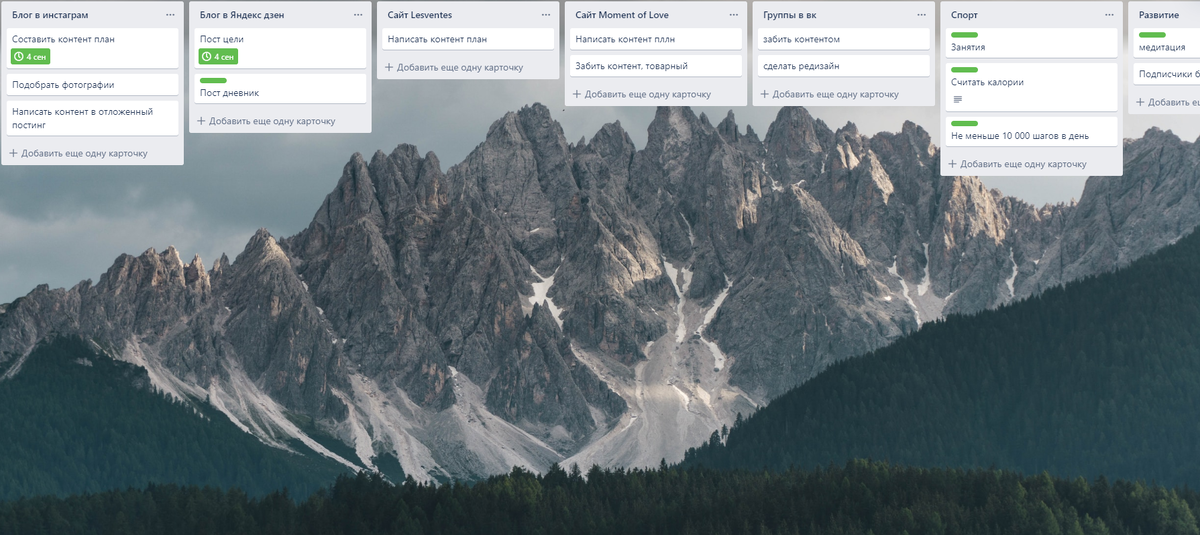
Task: Click list title Блог в инстаграм
Action: coord(50,15)
